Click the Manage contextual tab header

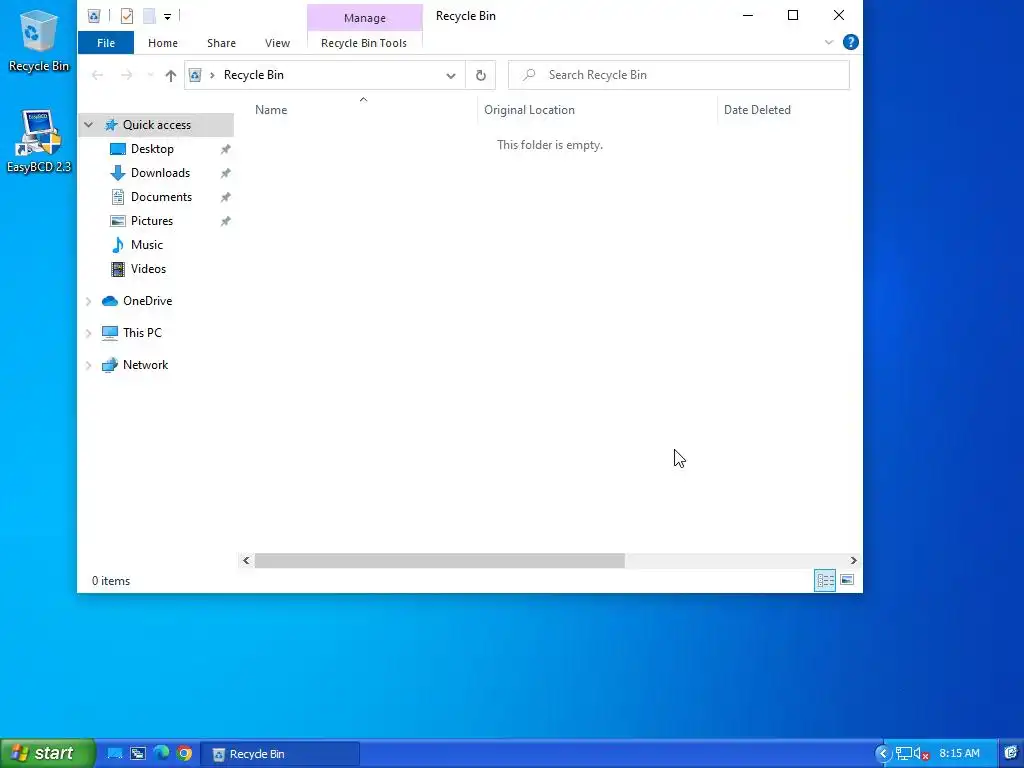coord(364,18)
